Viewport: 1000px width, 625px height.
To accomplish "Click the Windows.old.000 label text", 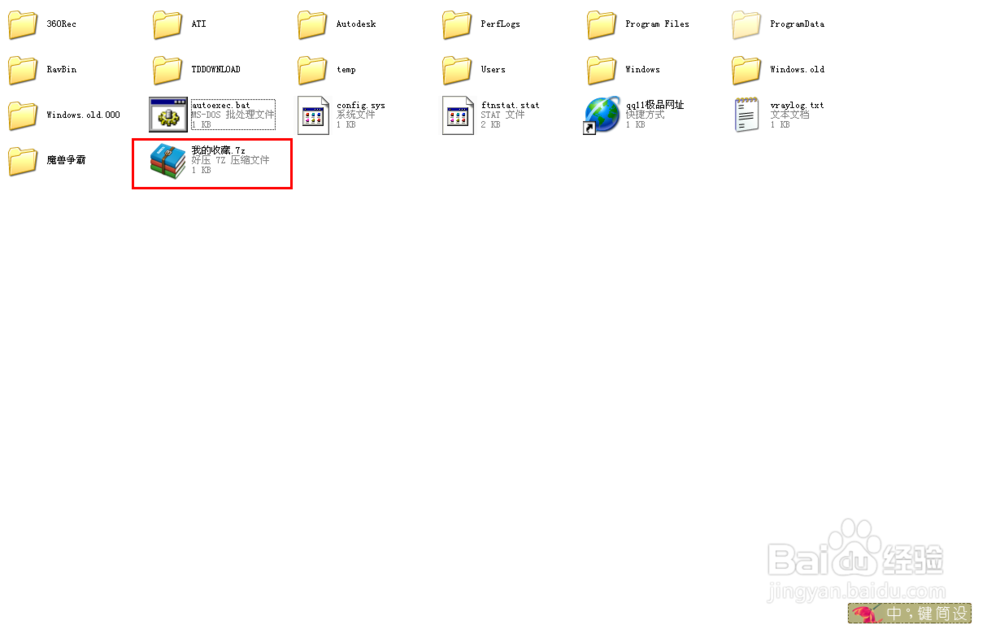I will click(83, 115).
